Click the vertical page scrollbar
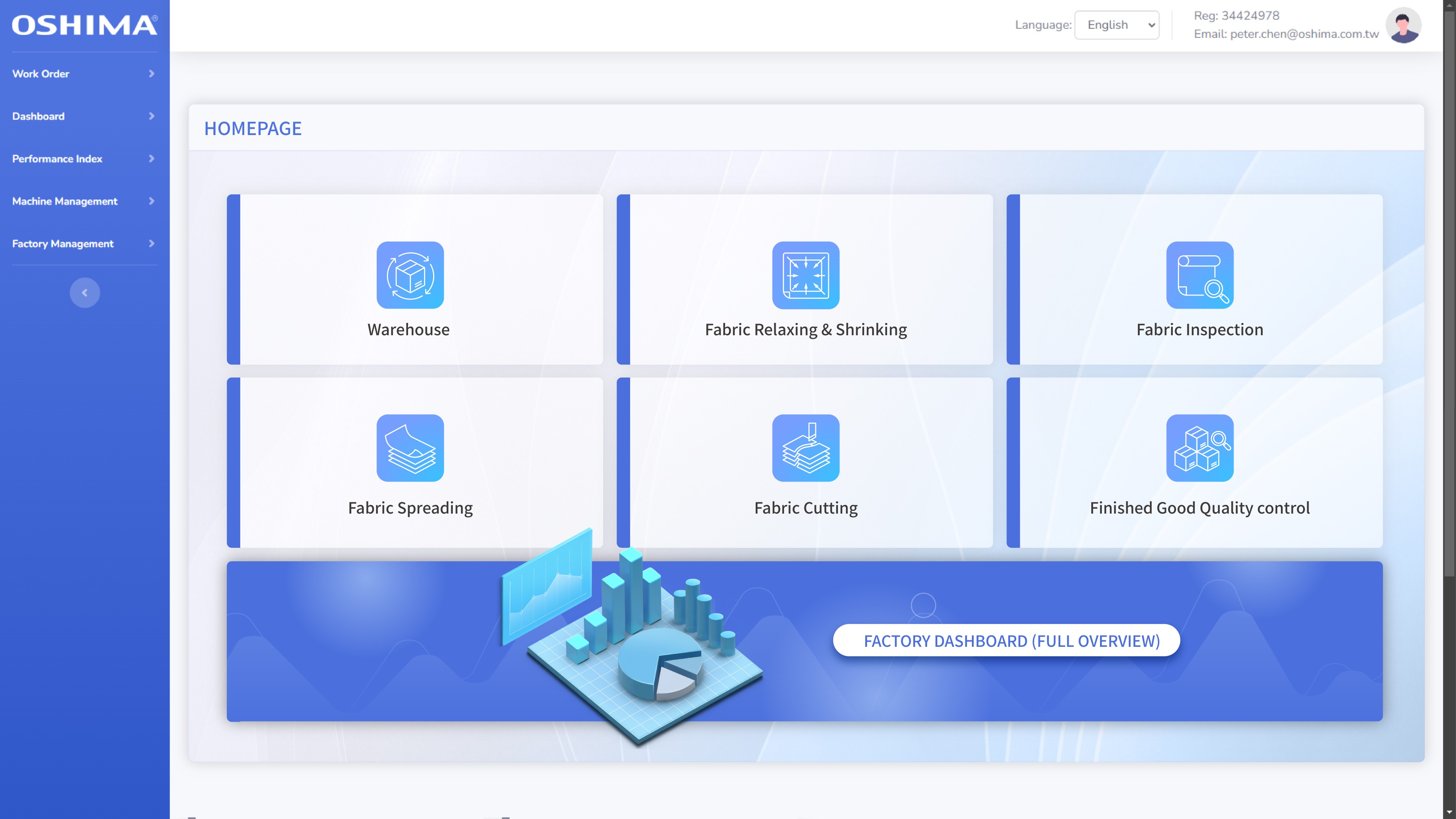 pyautogui.click(x=1449, y=294)
